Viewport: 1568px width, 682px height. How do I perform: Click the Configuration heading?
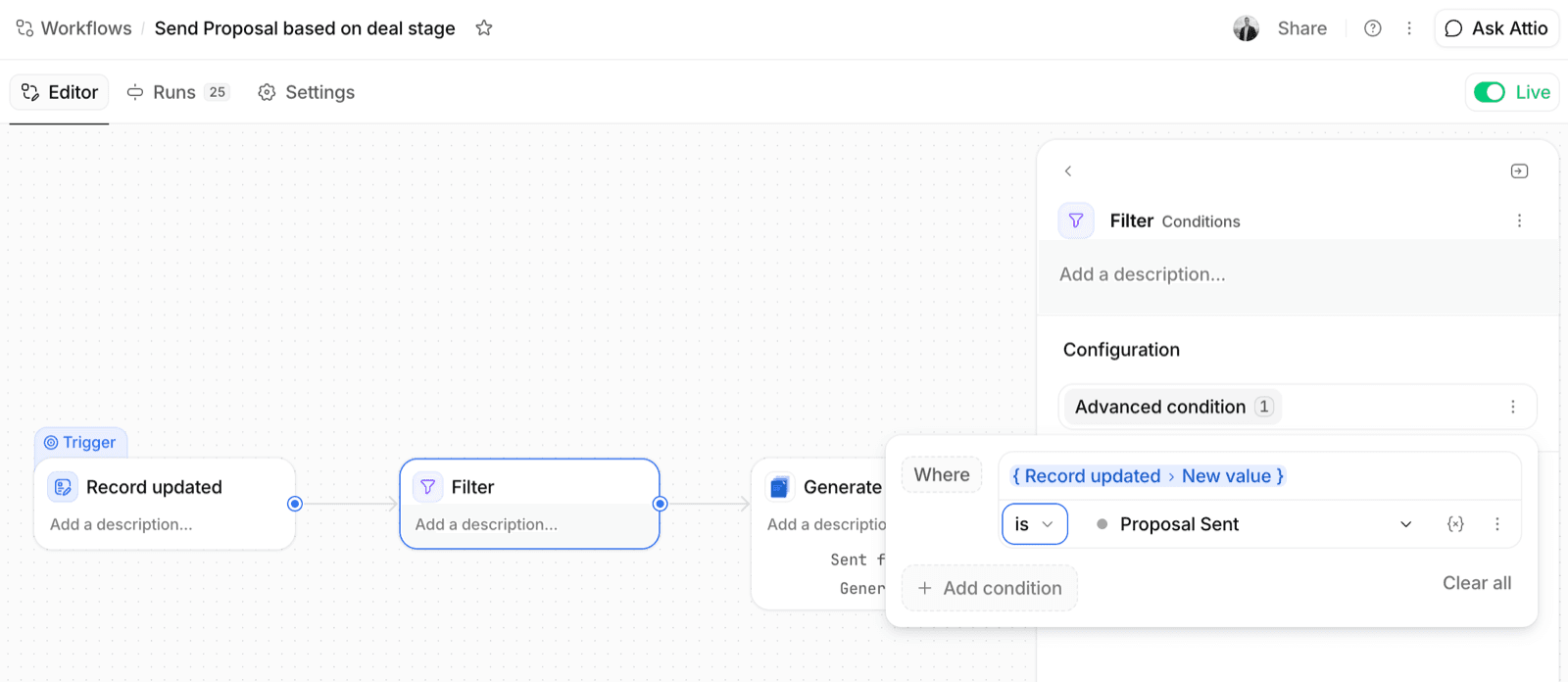click(1121, 350)
